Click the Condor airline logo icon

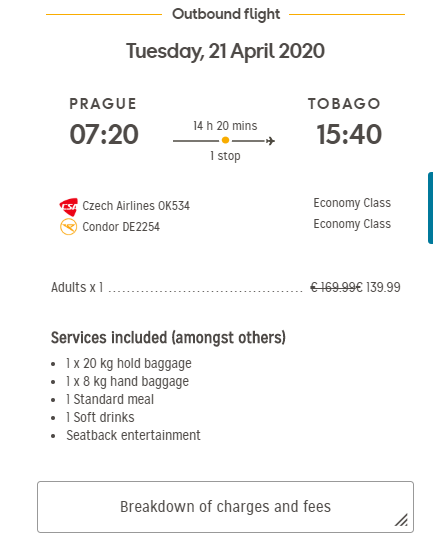(68, 227)
